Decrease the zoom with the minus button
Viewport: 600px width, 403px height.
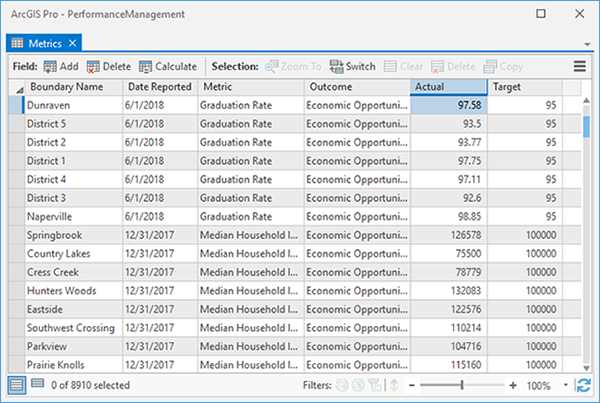(412, 385)
